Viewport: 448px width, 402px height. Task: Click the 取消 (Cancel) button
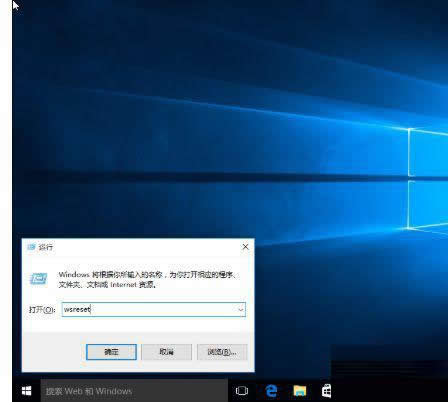point(166,352)
